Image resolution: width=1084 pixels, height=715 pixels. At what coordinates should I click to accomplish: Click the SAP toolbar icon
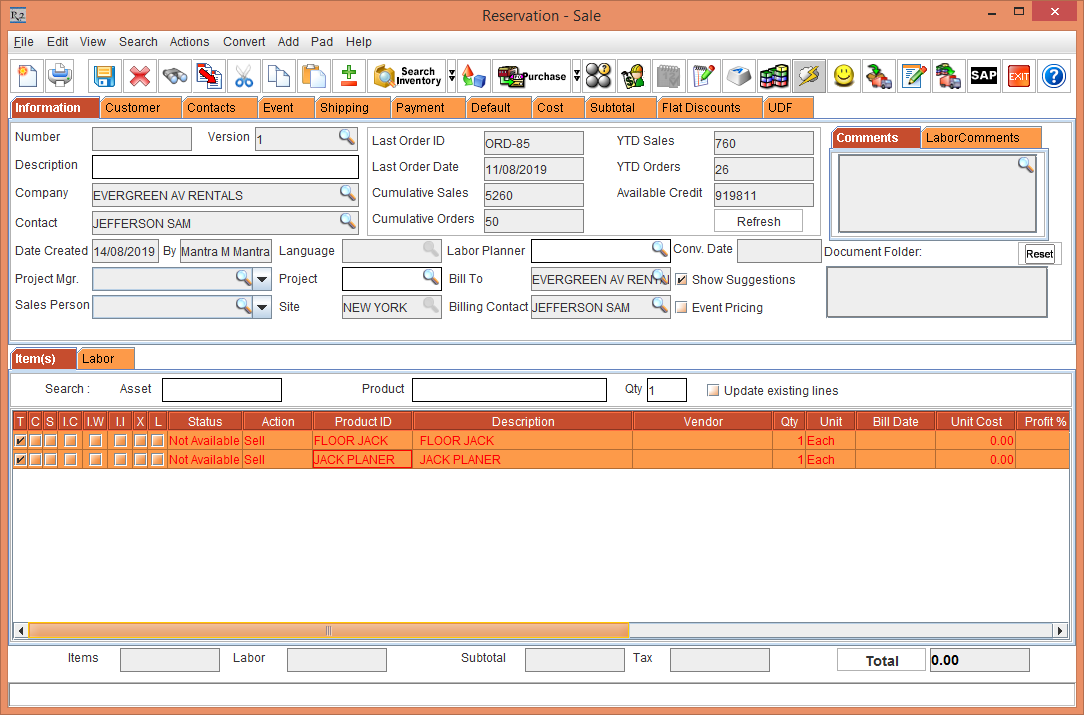[x=983, y=76]
